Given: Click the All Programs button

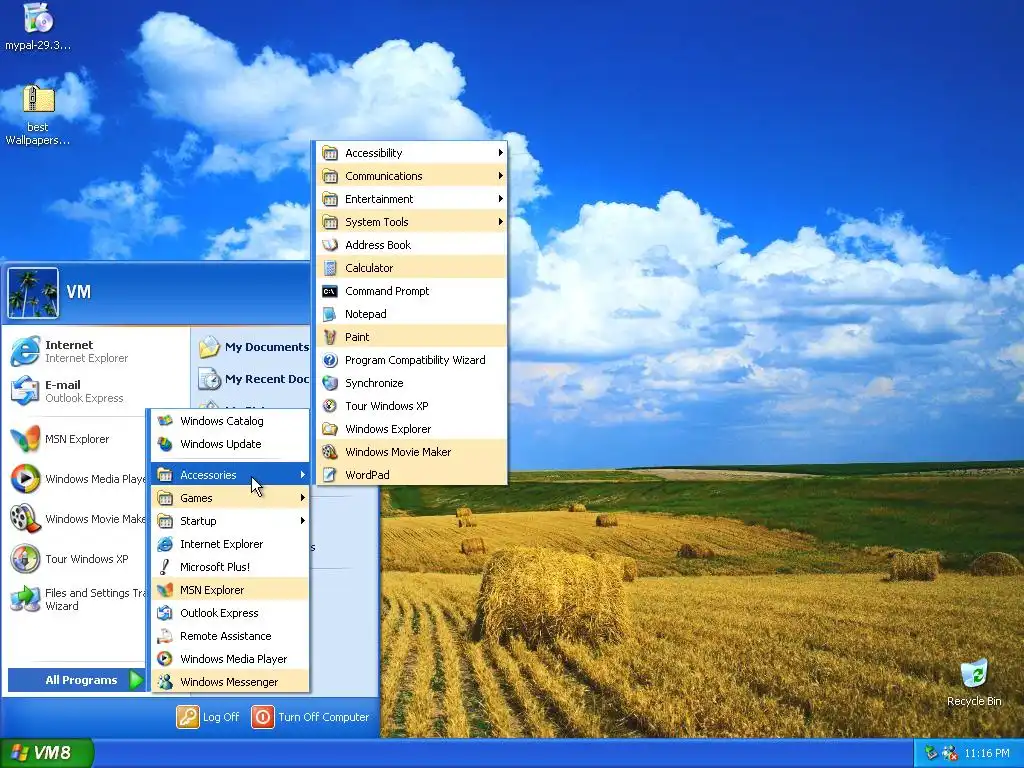Looking at the screenshot, I should click(x=76, y=680).
